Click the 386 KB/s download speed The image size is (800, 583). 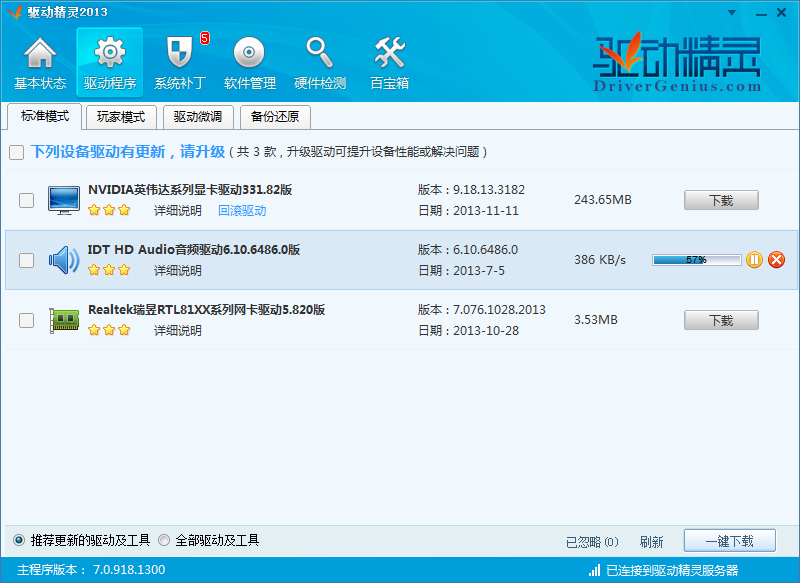599,260
